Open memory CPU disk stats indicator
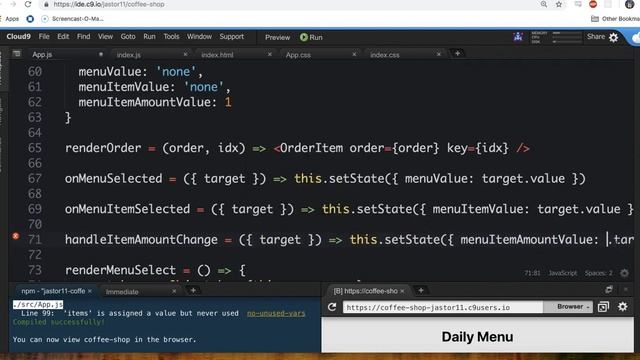The width and height of the screenshot is (640, 360). (556, 37)
